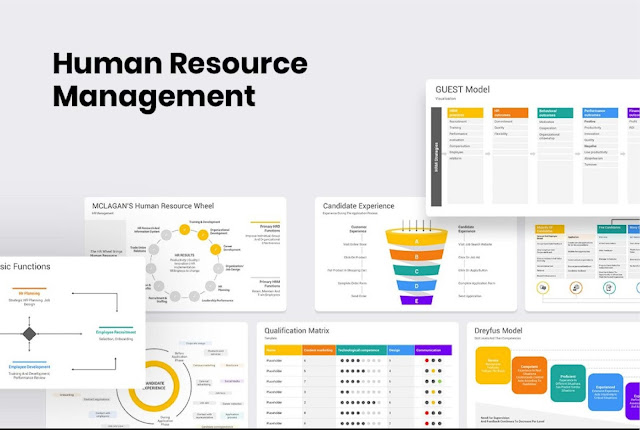
Task: Click the Employee Recruitment label
Action: click(116, 332)
